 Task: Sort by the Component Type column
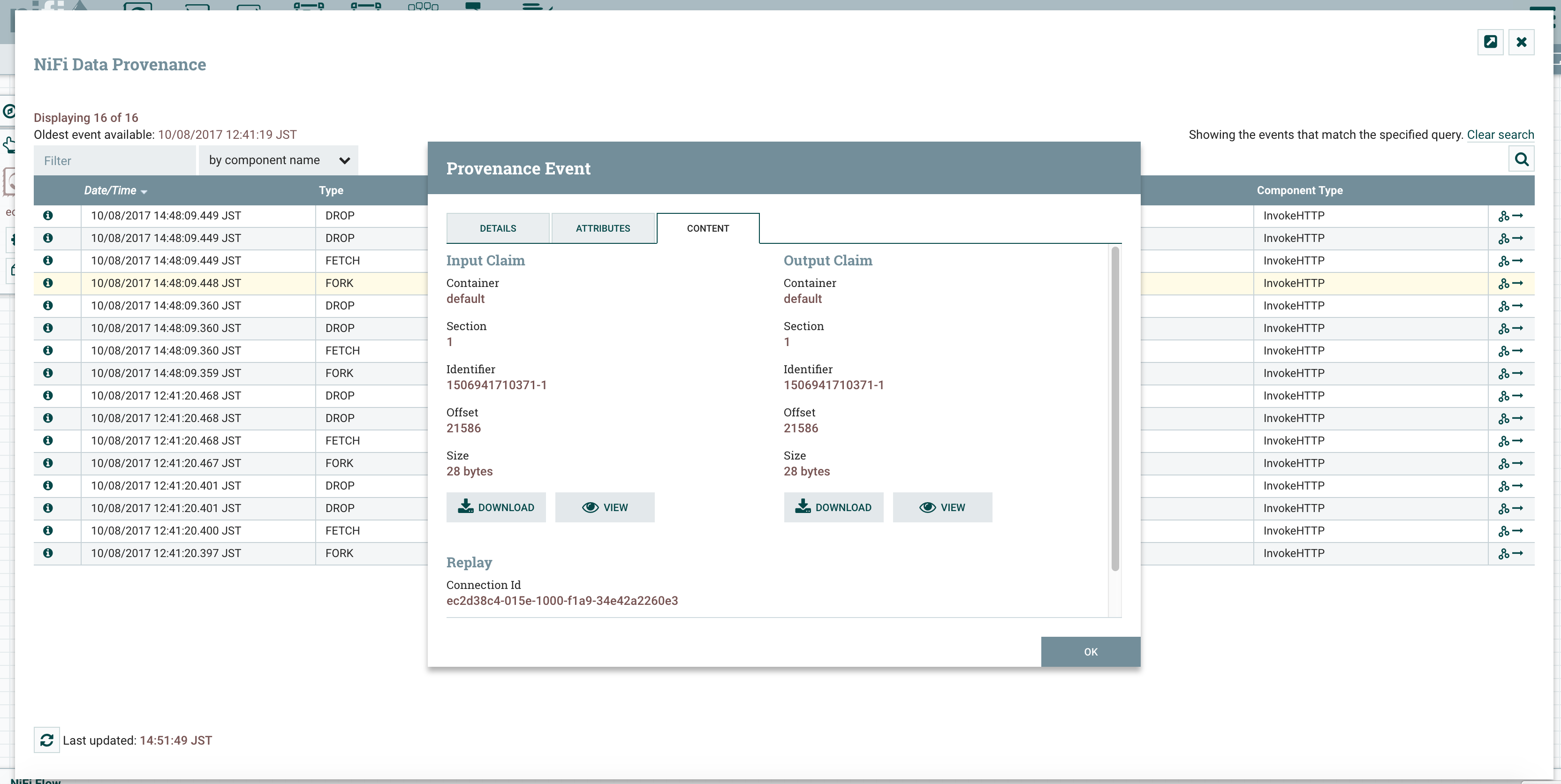(1299, 190)
